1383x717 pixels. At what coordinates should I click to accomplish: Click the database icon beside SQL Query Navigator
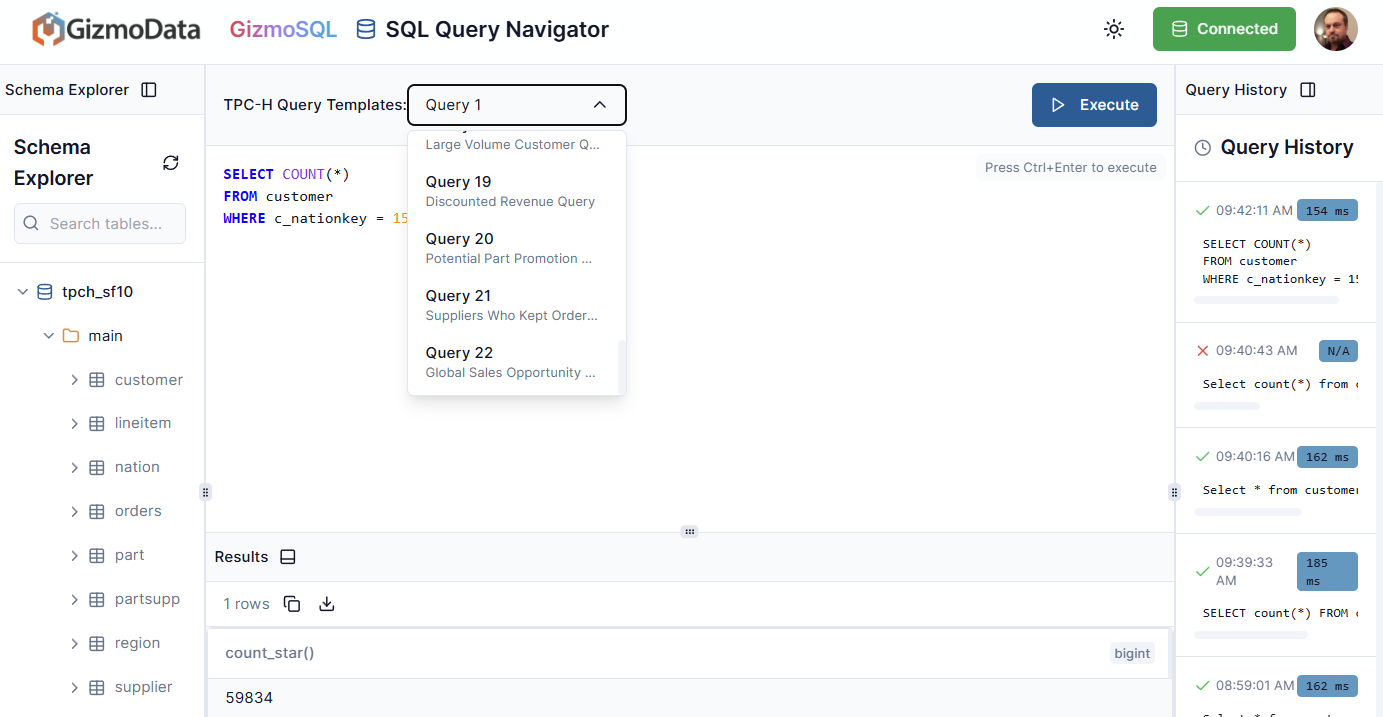[x=364, y=29]
